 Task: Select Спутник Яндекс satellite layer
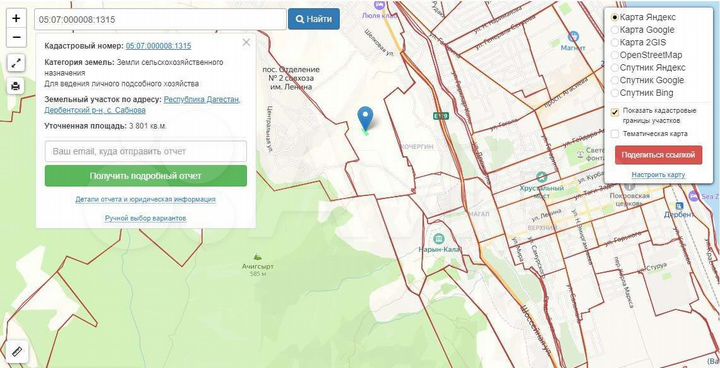614,68
